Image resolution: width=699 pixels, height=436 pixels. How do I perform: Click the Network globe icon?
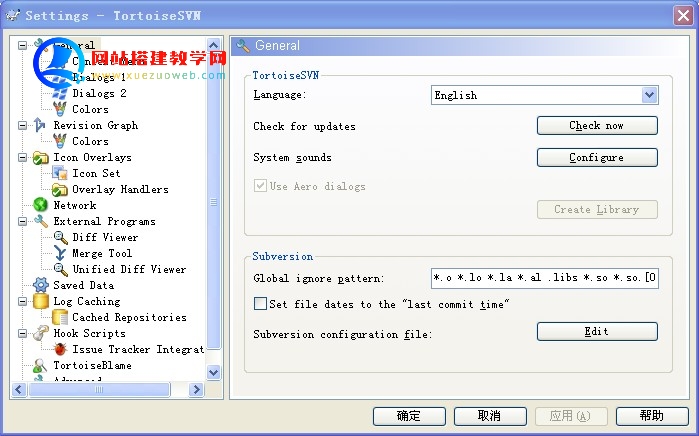[41, 205]
